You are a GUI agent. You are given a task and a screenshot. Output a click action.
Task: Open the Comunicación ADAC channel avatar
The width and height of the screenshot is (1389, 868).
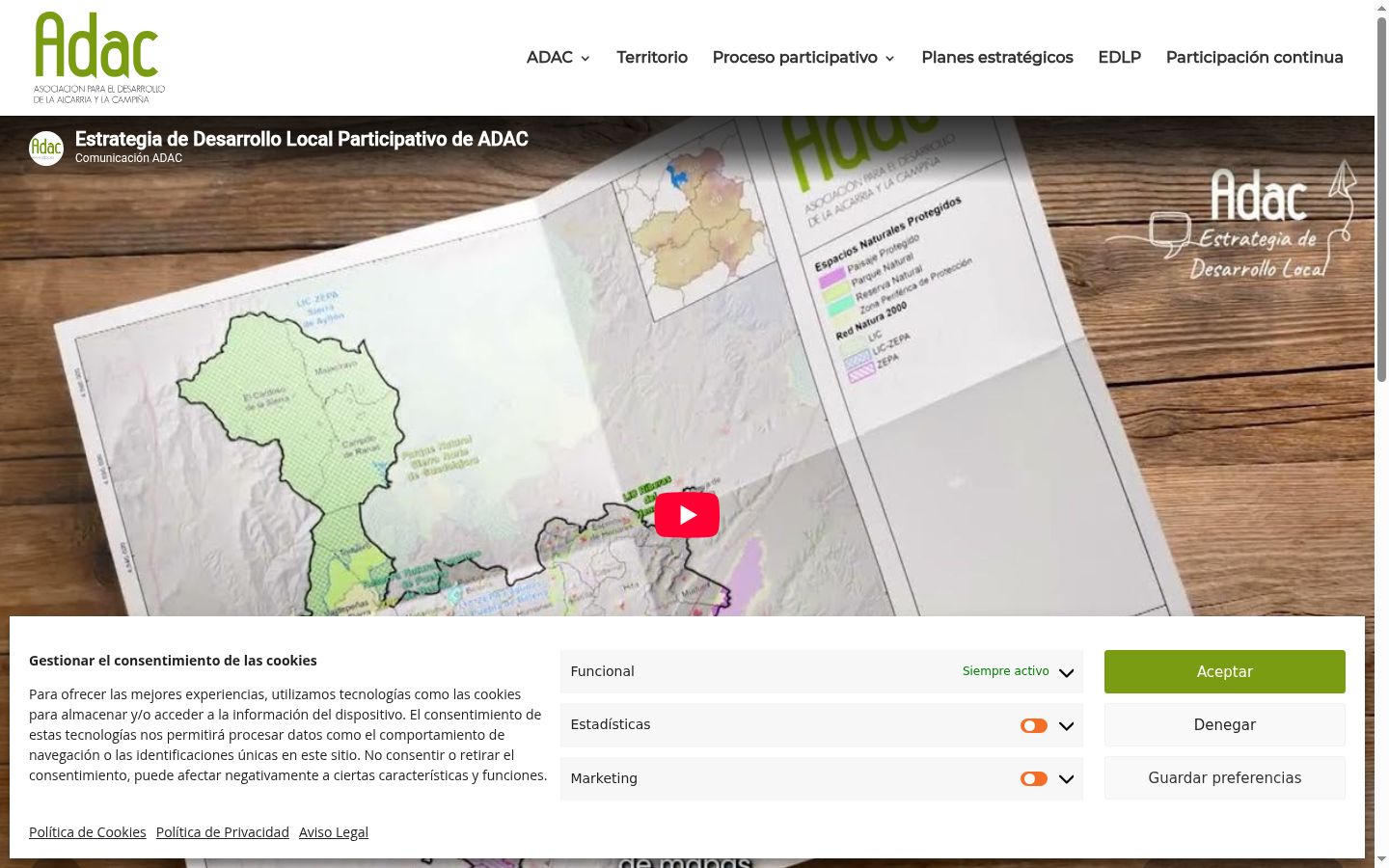click(x=46, y=148)
